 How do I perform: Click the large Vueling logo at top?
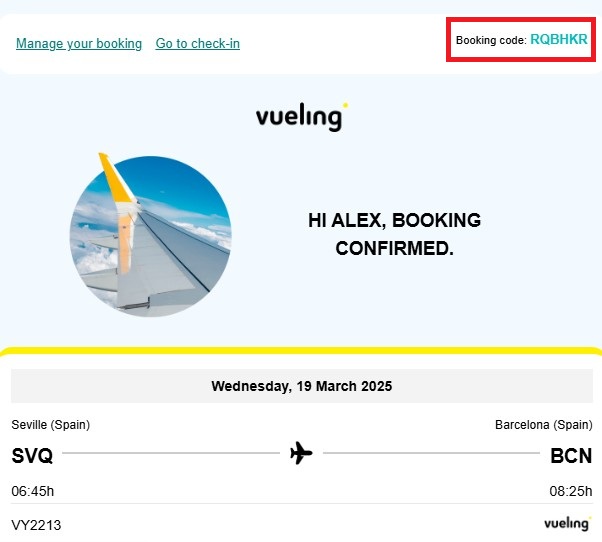[300, 117]
